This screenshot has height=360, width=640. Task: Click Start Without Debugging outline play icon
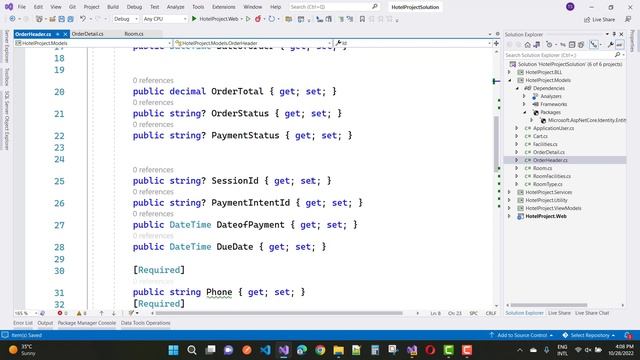point(248,19)
